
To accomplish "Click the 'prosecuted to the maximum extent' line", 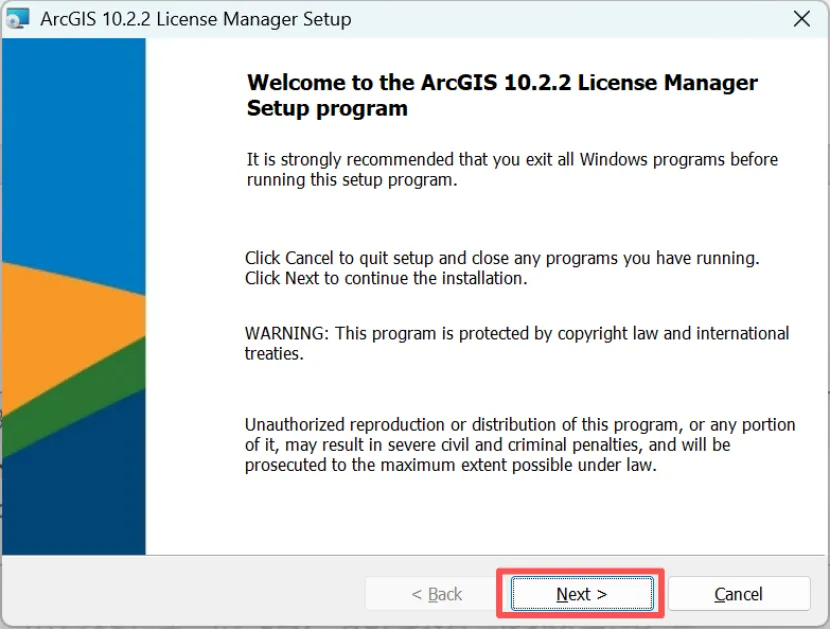I will click(x=450, y=465).
